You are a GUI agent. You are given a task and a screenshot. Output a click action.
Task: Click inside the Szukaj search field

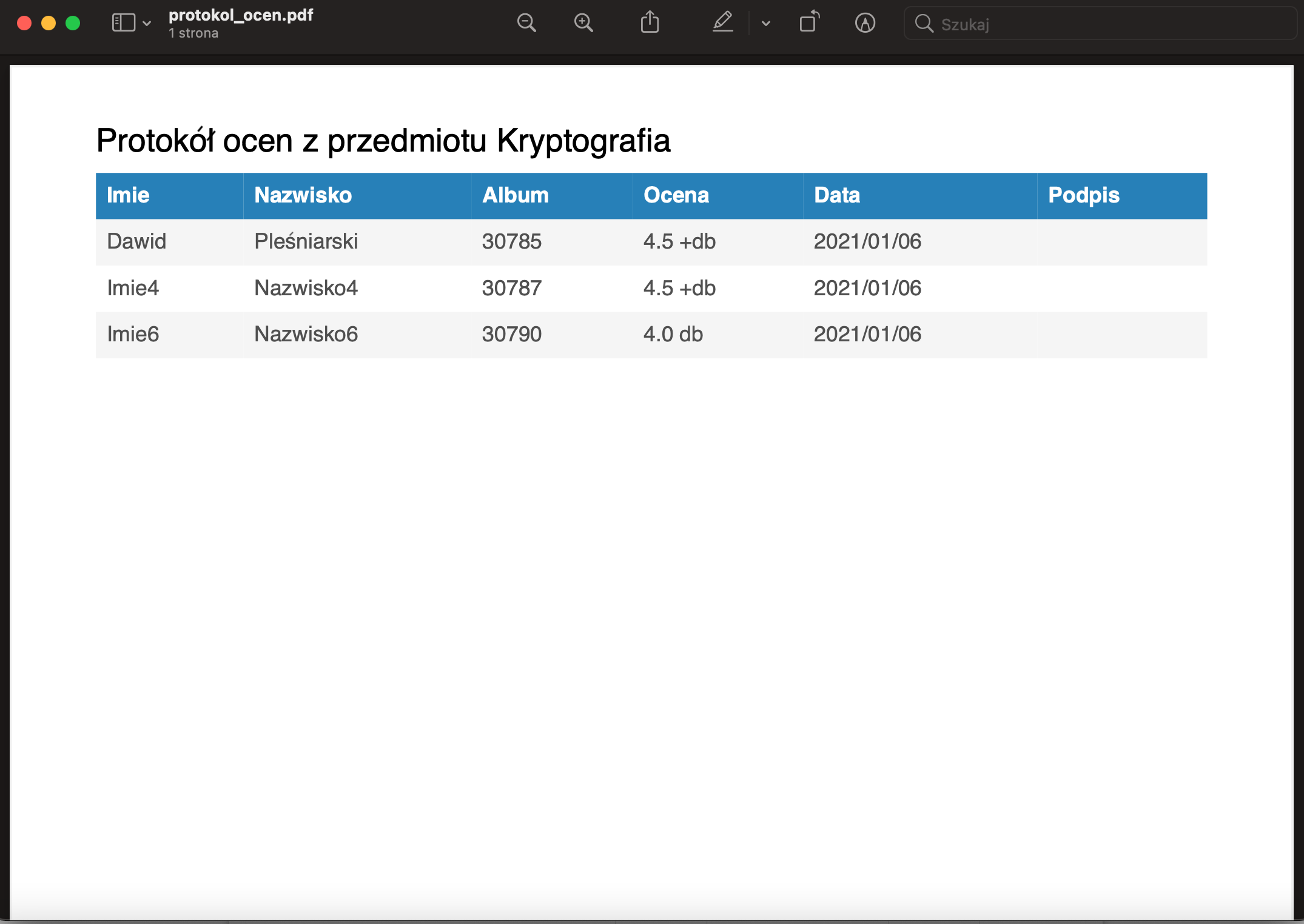1061,24
